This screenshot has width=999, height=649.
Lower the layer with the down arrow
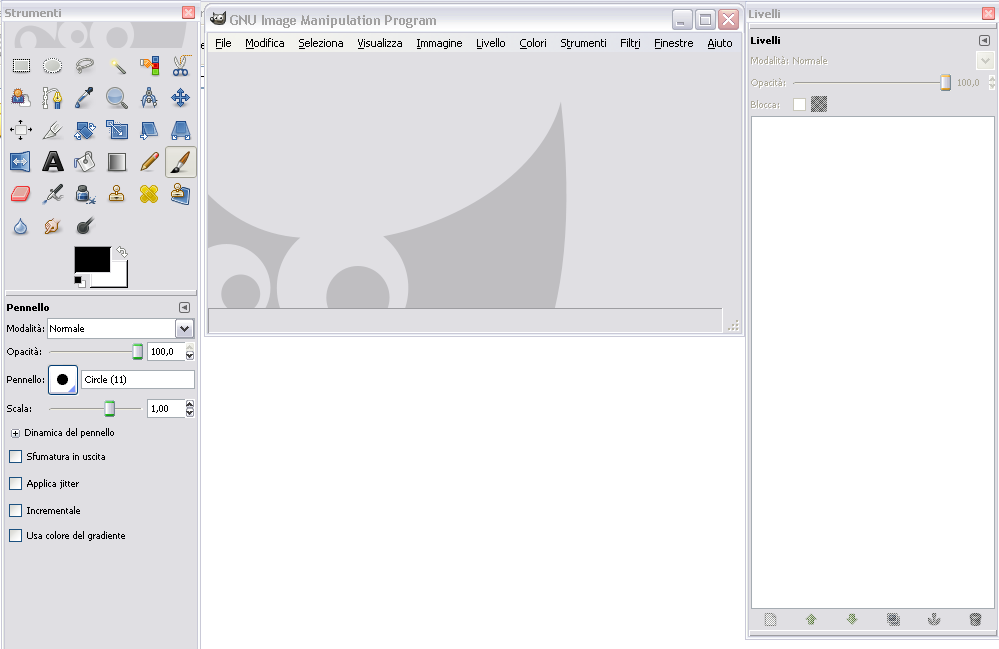(x=852, y=619)
